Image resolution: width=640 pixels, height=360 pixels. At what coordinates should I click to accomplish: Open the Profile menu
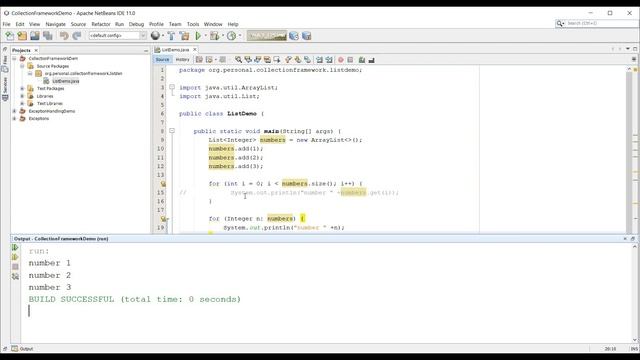click(156, 24)
